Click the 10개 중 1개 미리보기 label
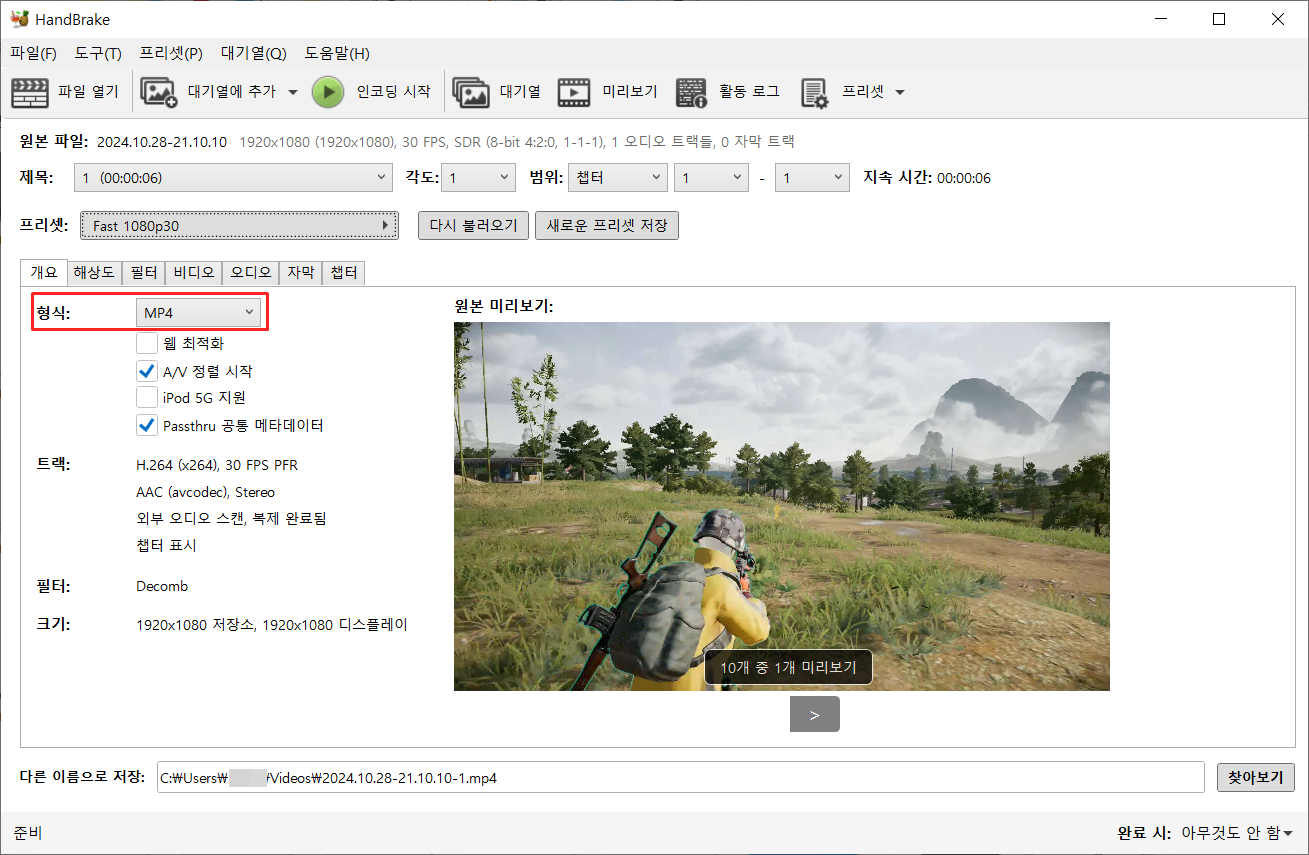 click(788, 667)
